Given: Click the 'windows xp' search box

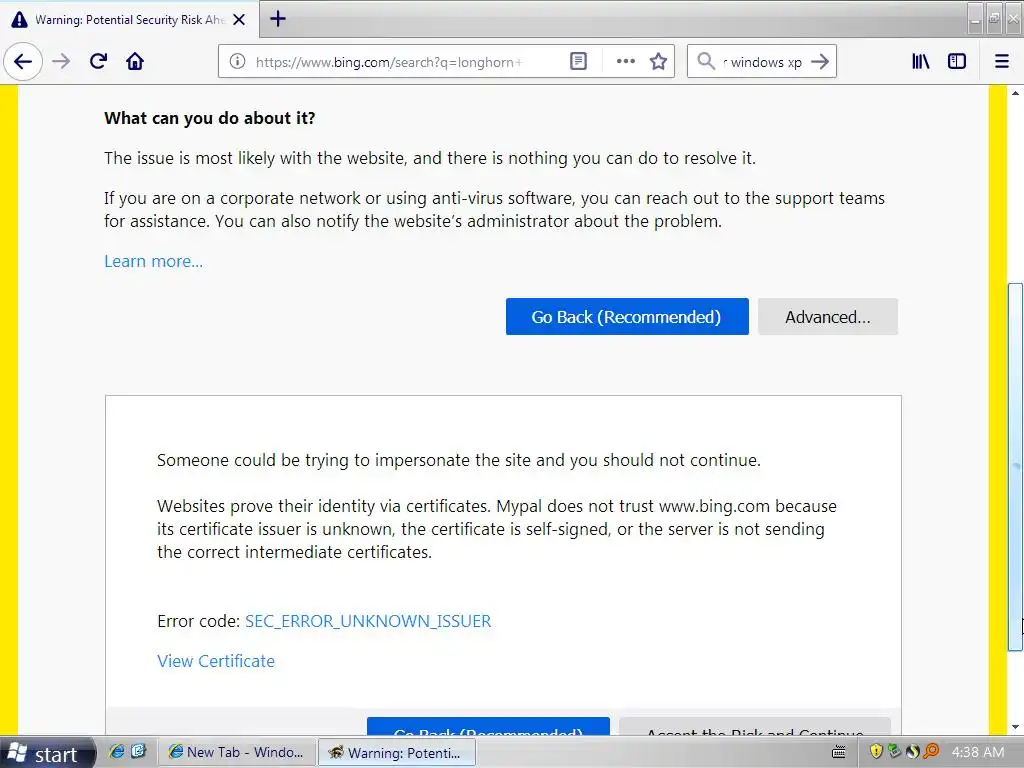Looking at the screenshot, I should (x=761, y=62).
